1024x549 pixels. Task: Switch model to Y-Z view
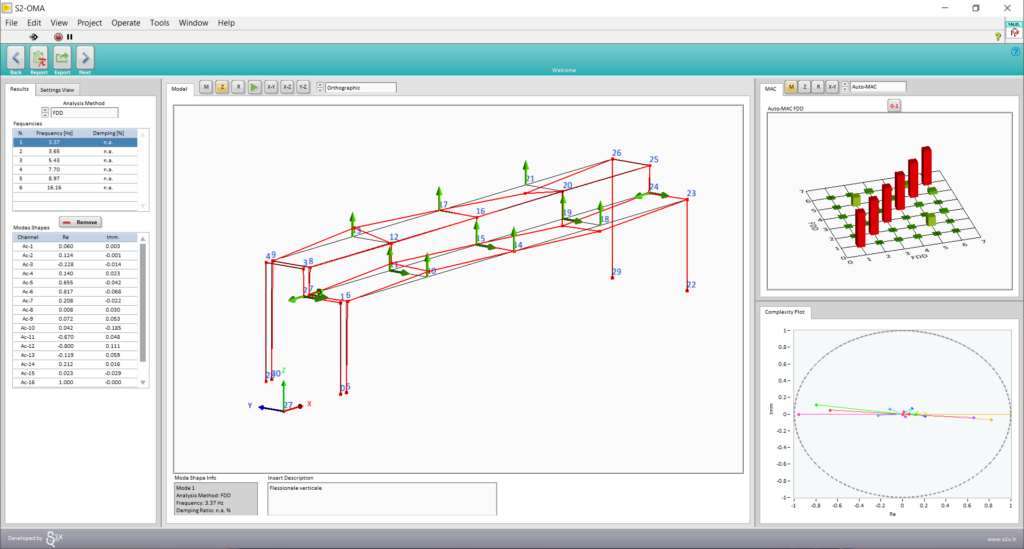pyautogui.click(x=303, y=87)
